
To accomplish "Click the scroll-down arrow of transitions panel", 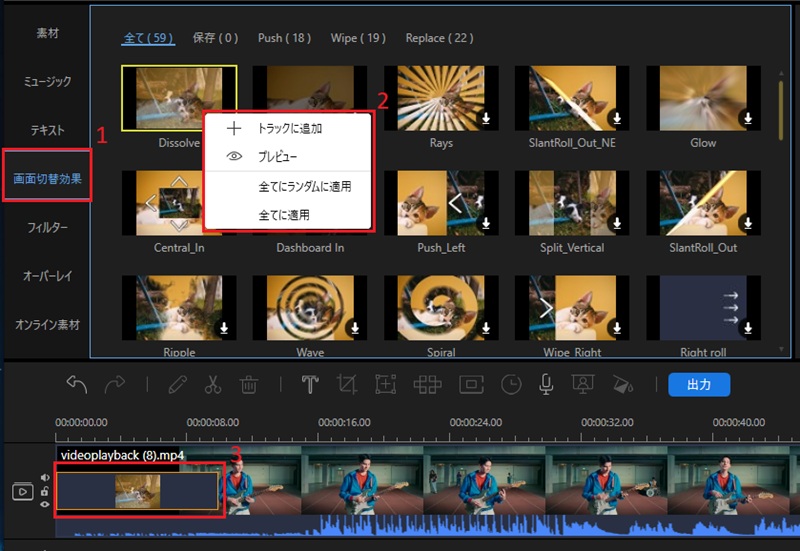I will [781, 349].
